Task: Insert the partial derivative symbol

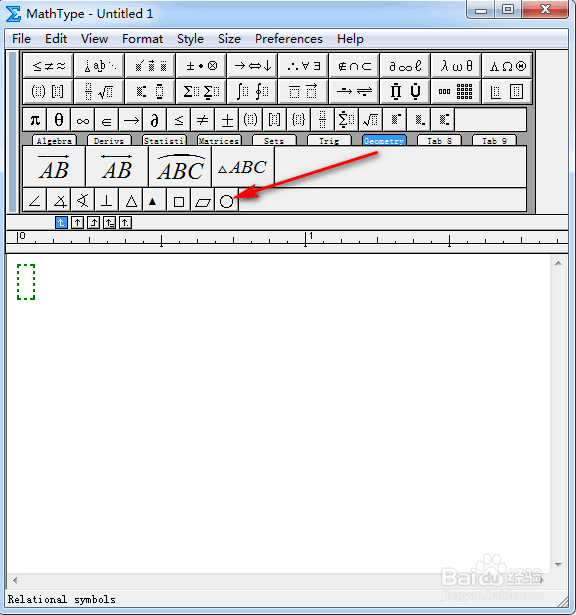Action: 155,120
